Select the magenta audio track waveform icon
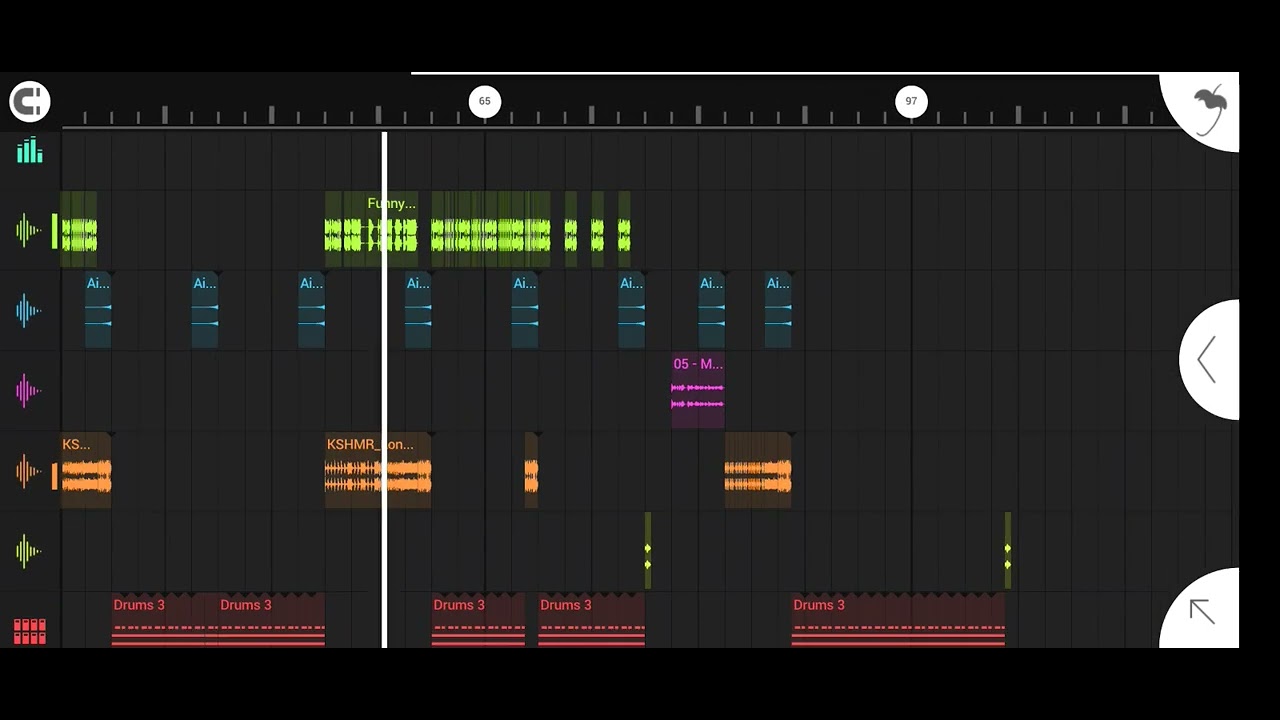1280x720 pixels. [28, 391]
